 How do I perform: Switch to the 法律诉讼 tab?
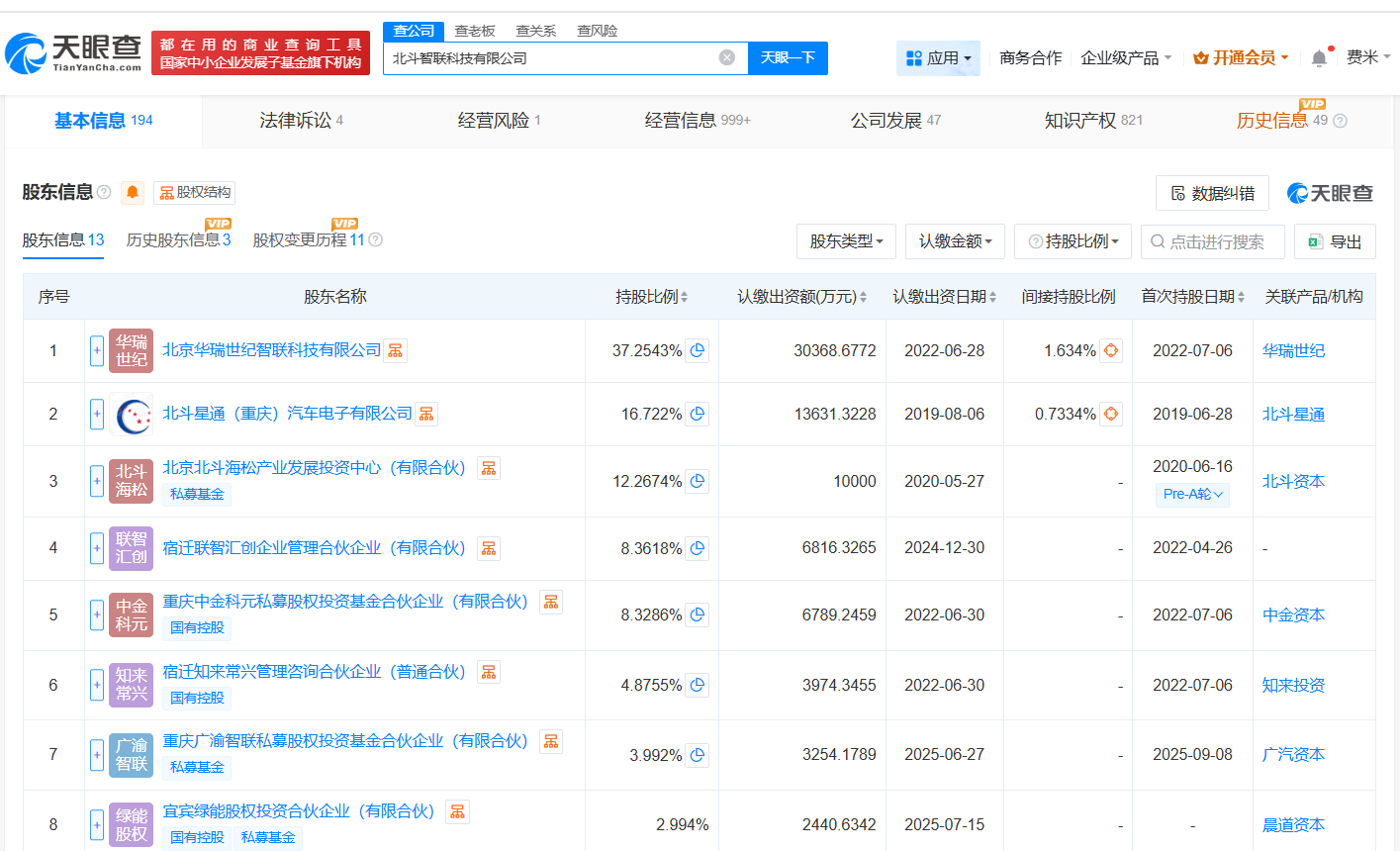(297, 120)
